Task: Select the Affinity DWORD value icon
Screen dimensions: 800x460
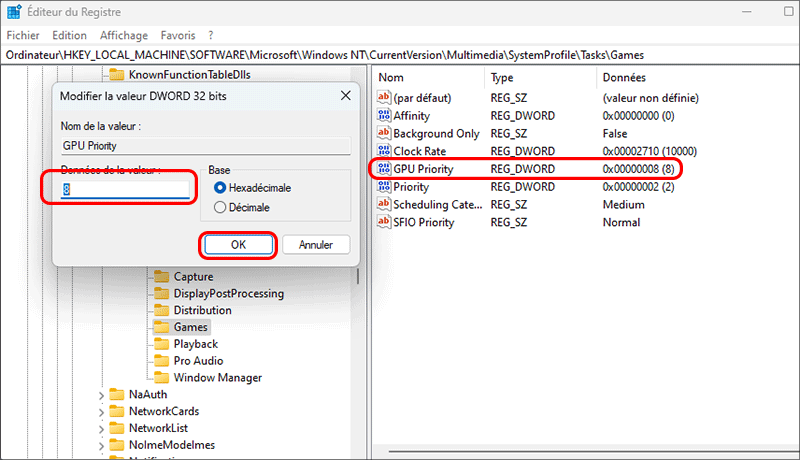Action: click(x=384, y=115)
